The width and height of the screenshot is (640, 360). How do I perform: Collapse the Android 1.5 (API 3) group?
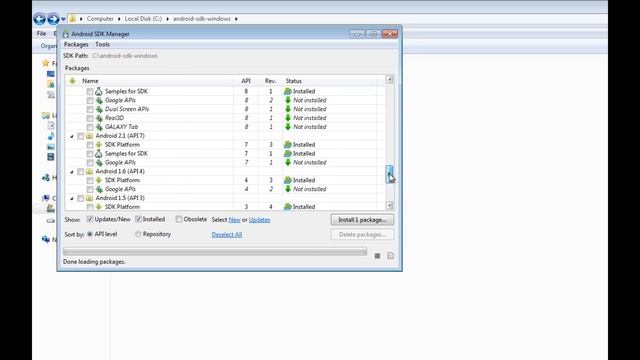pos(72,198)
